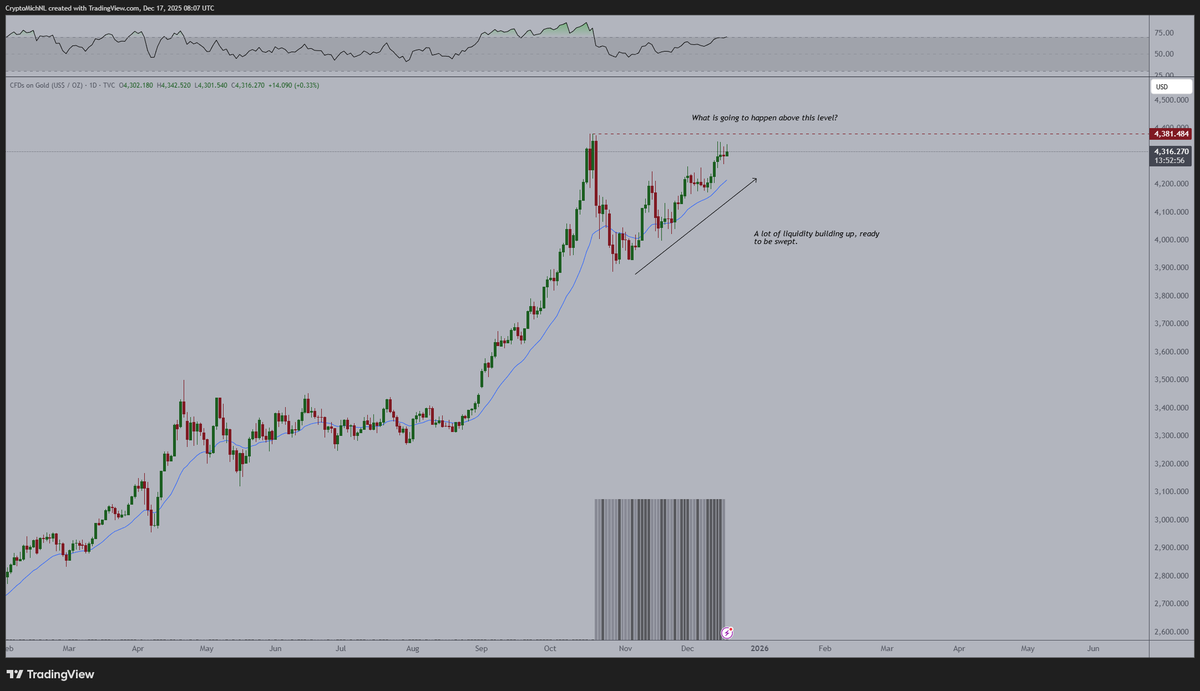Image resolution: width=1200 pixels, height=691 pixels.
Task: Click the high value H4,342.520
Action: [x=174, y=85]
